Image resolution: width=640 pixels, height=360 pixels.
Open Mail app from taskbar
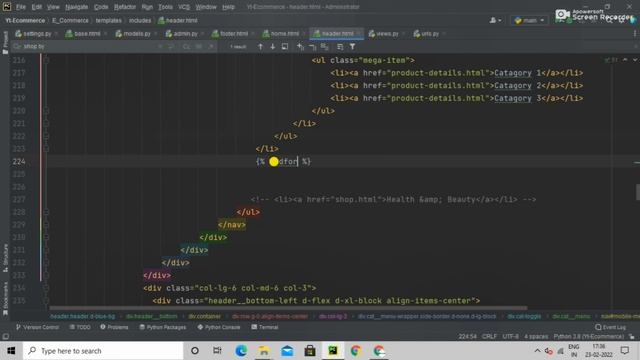(287, 351)
